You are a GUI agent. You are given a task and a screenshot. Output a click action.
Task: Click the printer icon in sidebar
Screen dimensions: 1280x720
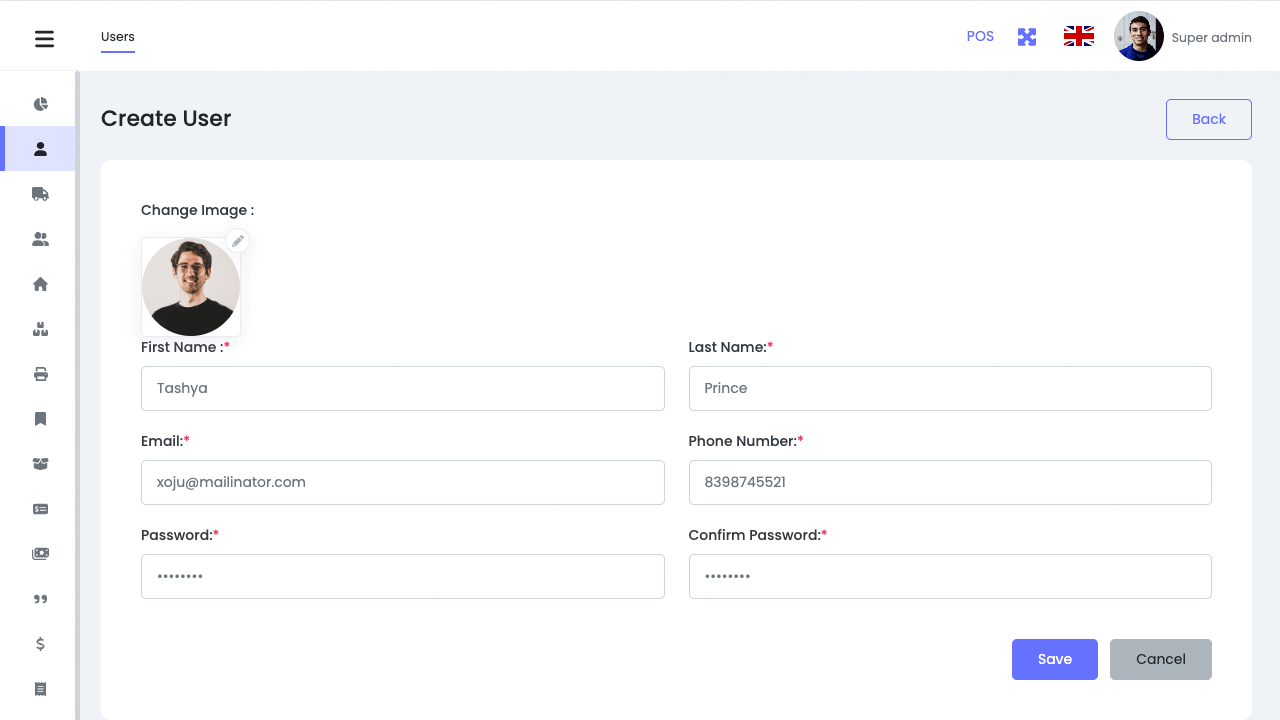pos(40,374)
